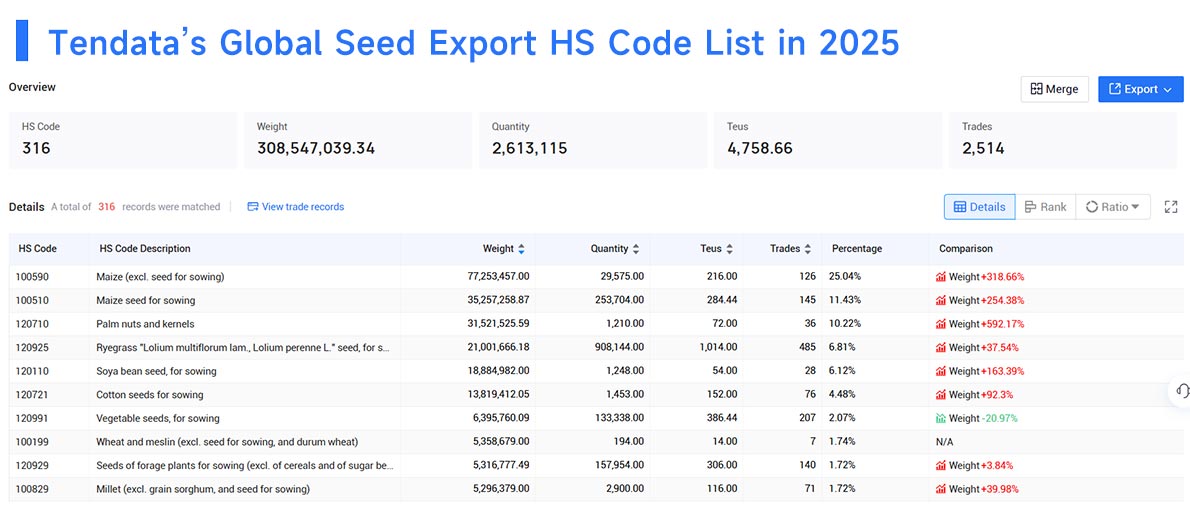The height and width of the screenshot is (510, 1190).
Task: Click the Percentage column header
Action: click(857, 249)
